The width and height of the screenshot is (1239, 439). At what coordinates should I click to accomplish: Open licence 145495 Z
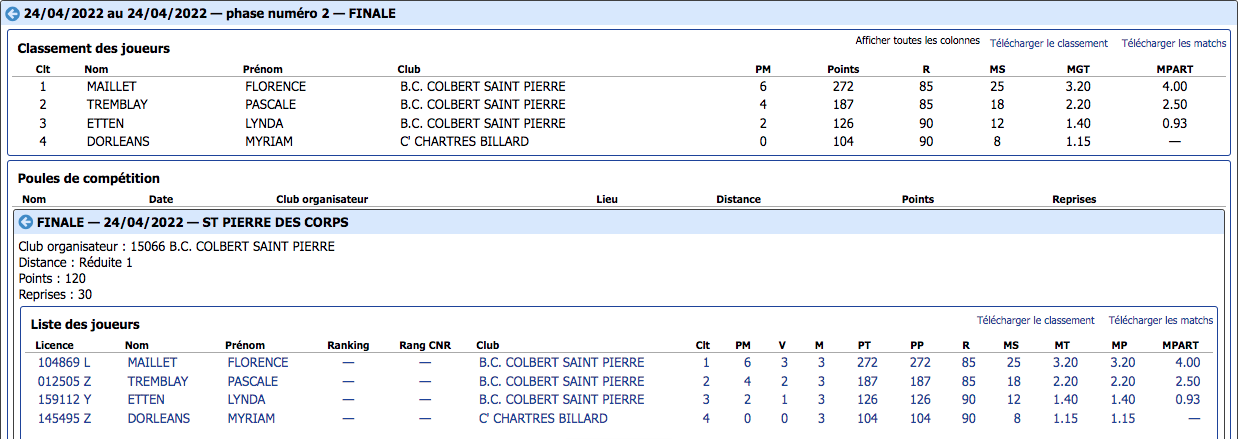click(x=64, y=419)
